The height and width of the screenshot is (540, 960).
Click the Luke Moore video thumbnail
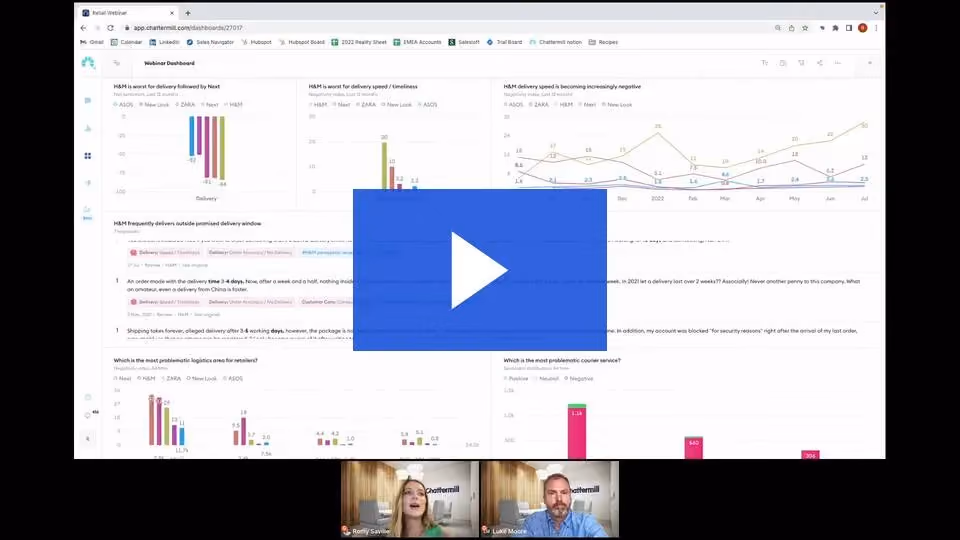[x=550, y=500]
